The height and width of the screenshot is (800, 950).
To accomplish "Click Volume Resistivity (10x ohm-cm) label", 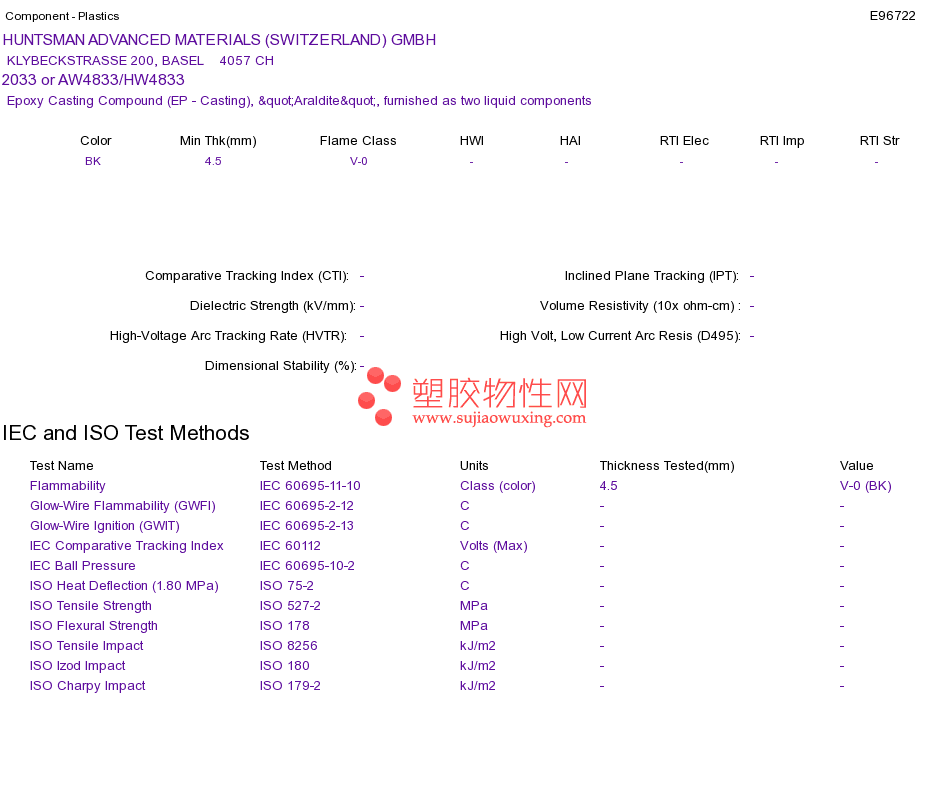I will pyautogui.click(x=640, y=306).
